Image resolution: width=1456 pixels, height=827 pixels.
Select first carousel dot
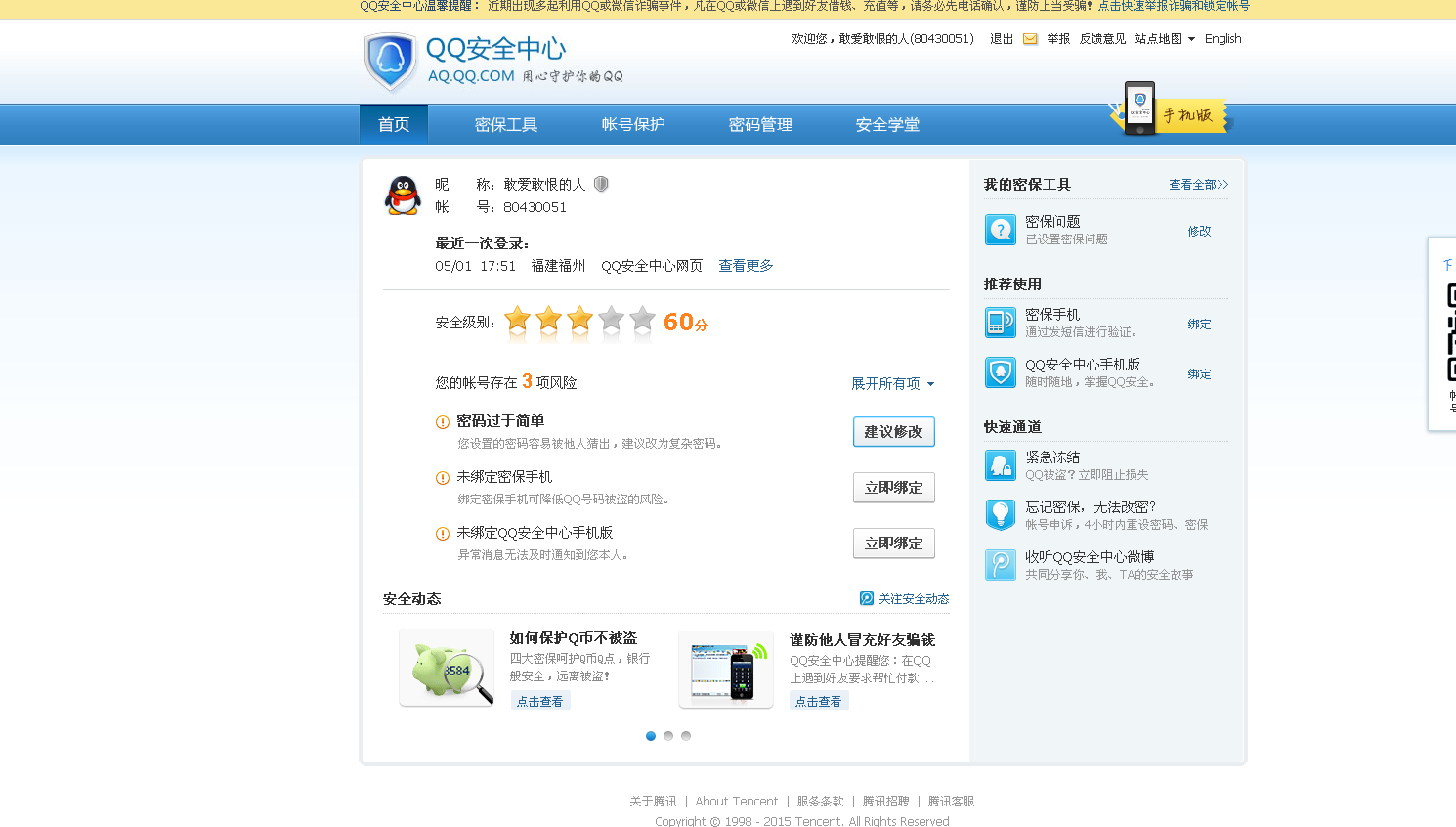pos(651,736)
